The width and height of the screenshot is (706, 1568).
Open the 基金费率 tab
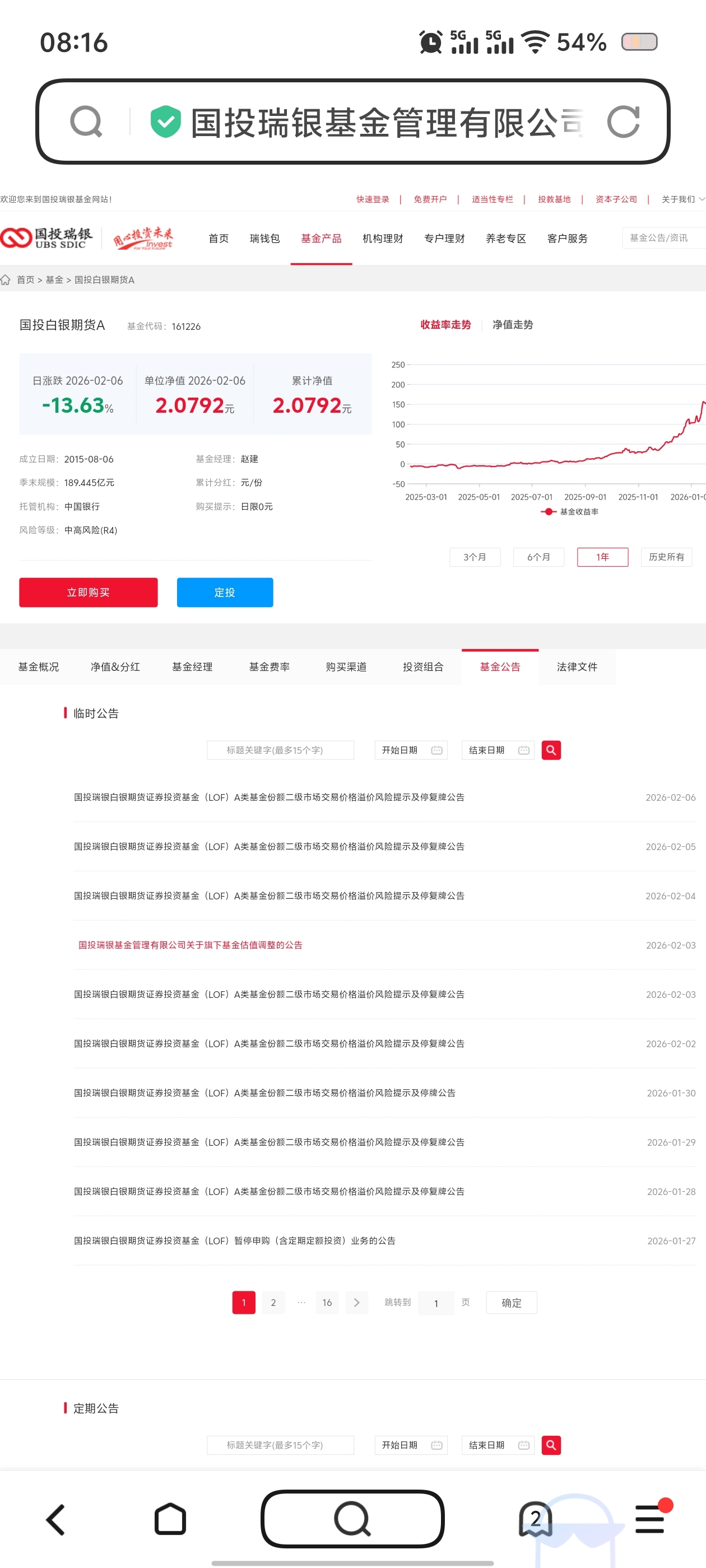tap(270, 666)
